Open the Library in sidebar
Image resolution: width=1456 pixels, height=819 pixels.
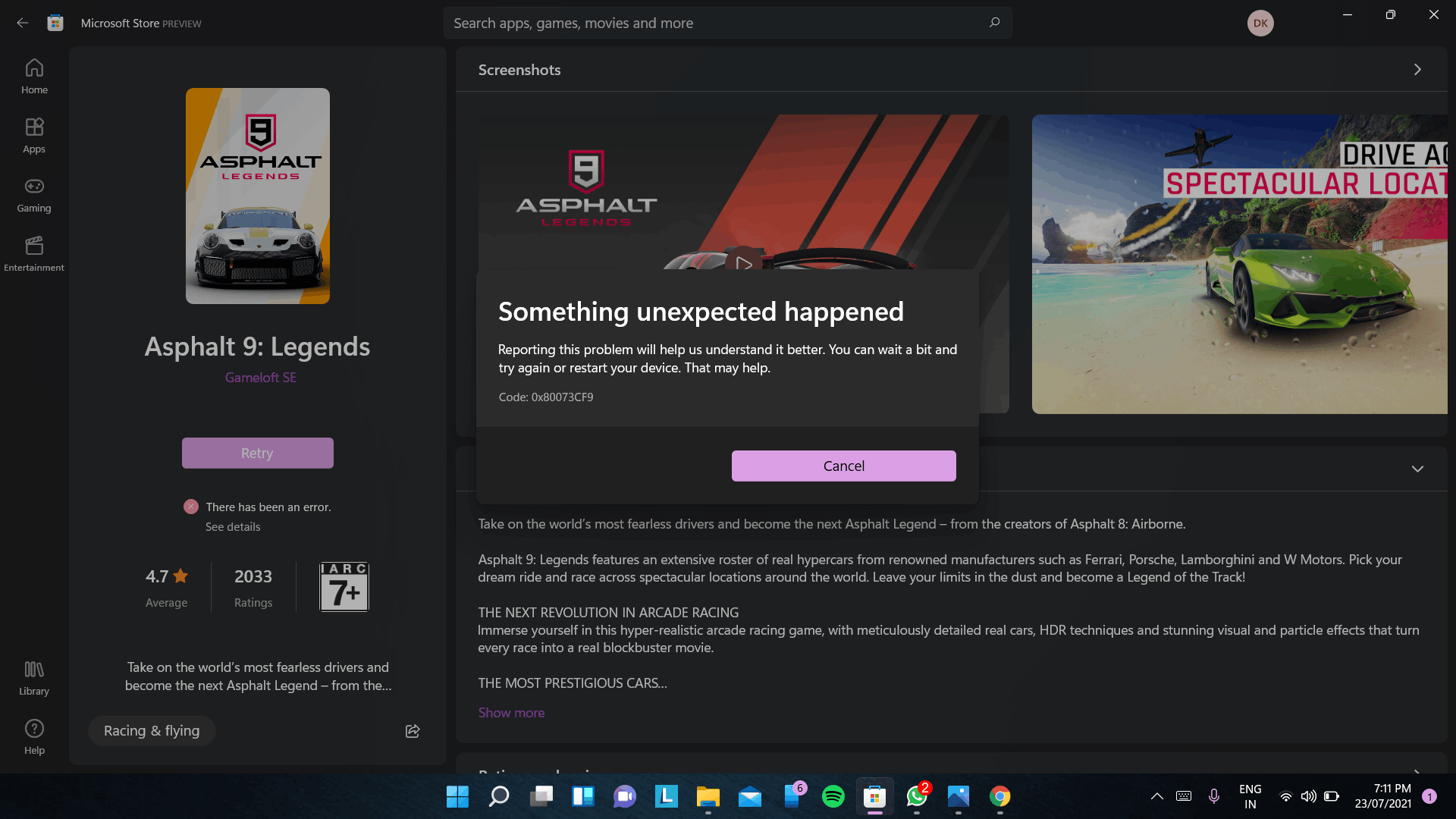34,678
